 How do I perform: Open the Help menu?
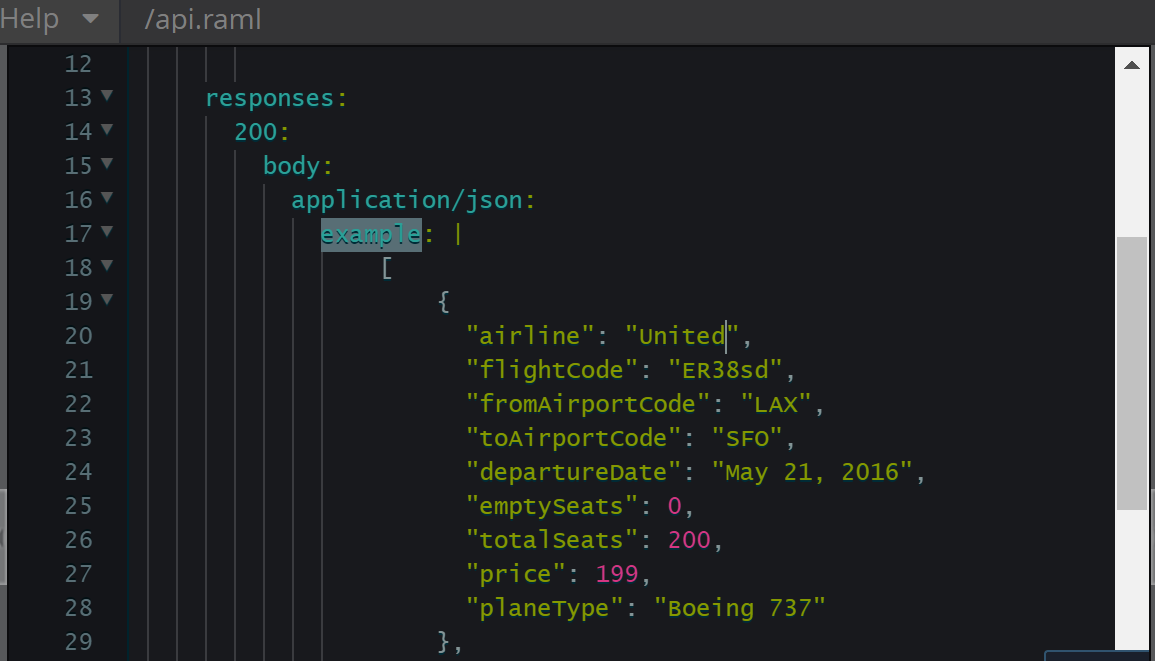coord(30,19)
